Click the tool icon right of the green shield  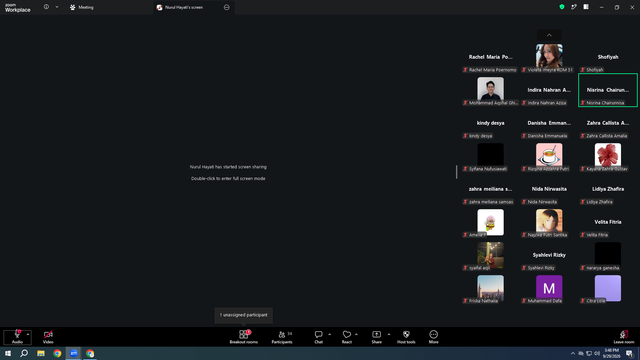(574, 7)
